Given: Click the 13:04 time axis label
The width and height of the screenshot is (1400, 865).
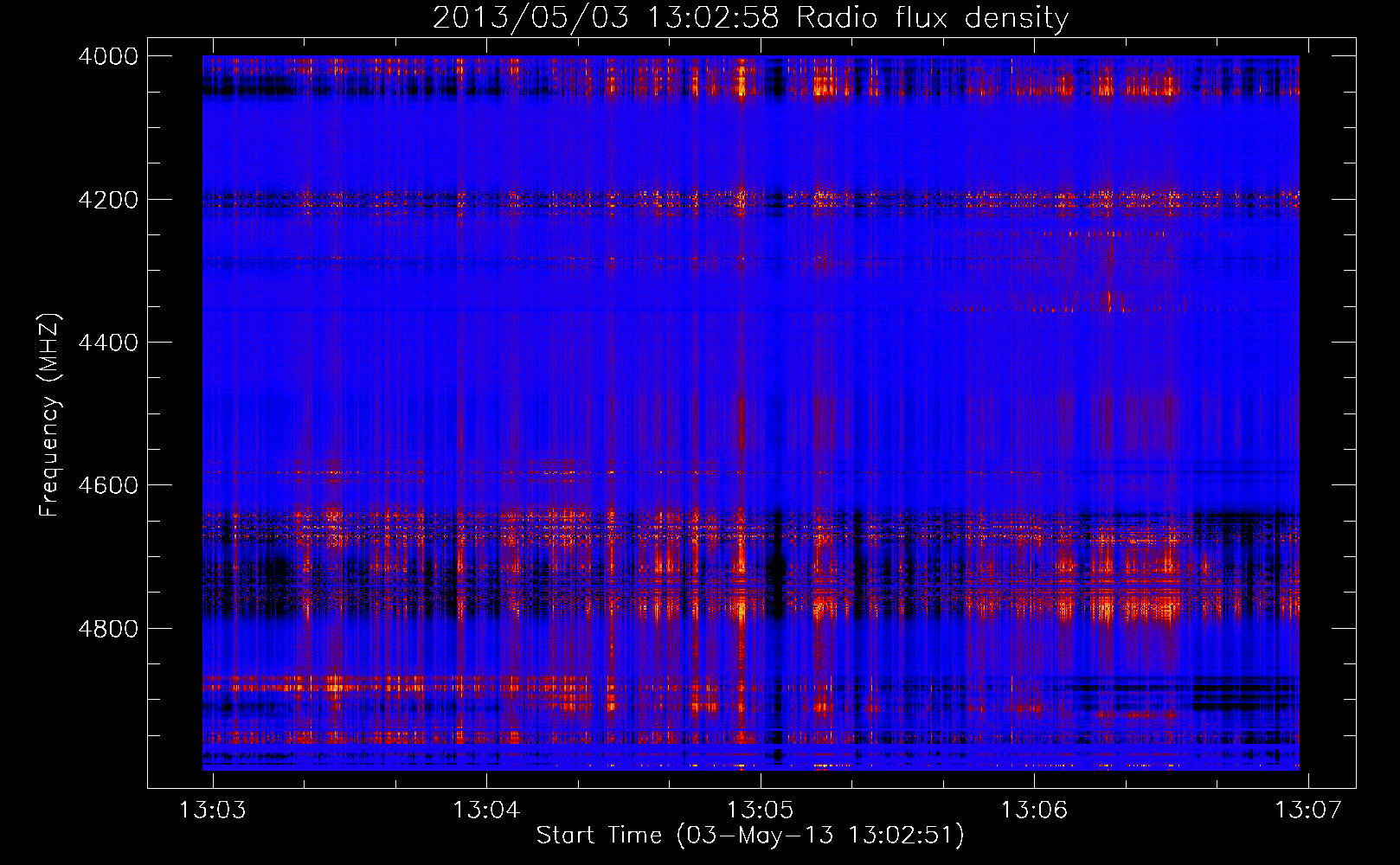Looking at the screenshot, I should point(486,810).
